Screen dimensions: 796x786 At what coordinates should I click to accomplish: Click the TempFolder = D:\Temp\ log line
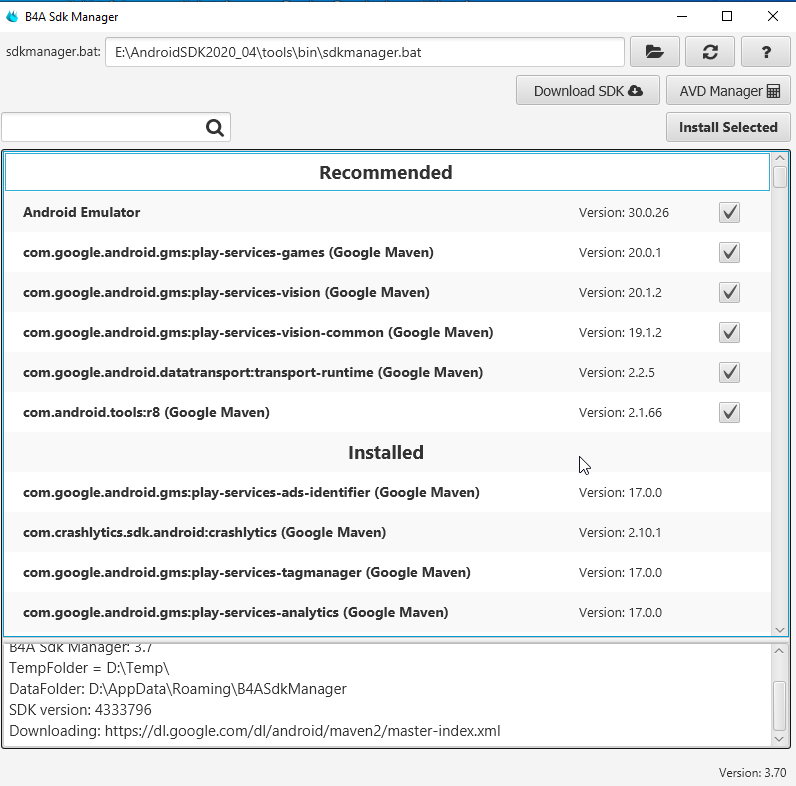[89, 668]
